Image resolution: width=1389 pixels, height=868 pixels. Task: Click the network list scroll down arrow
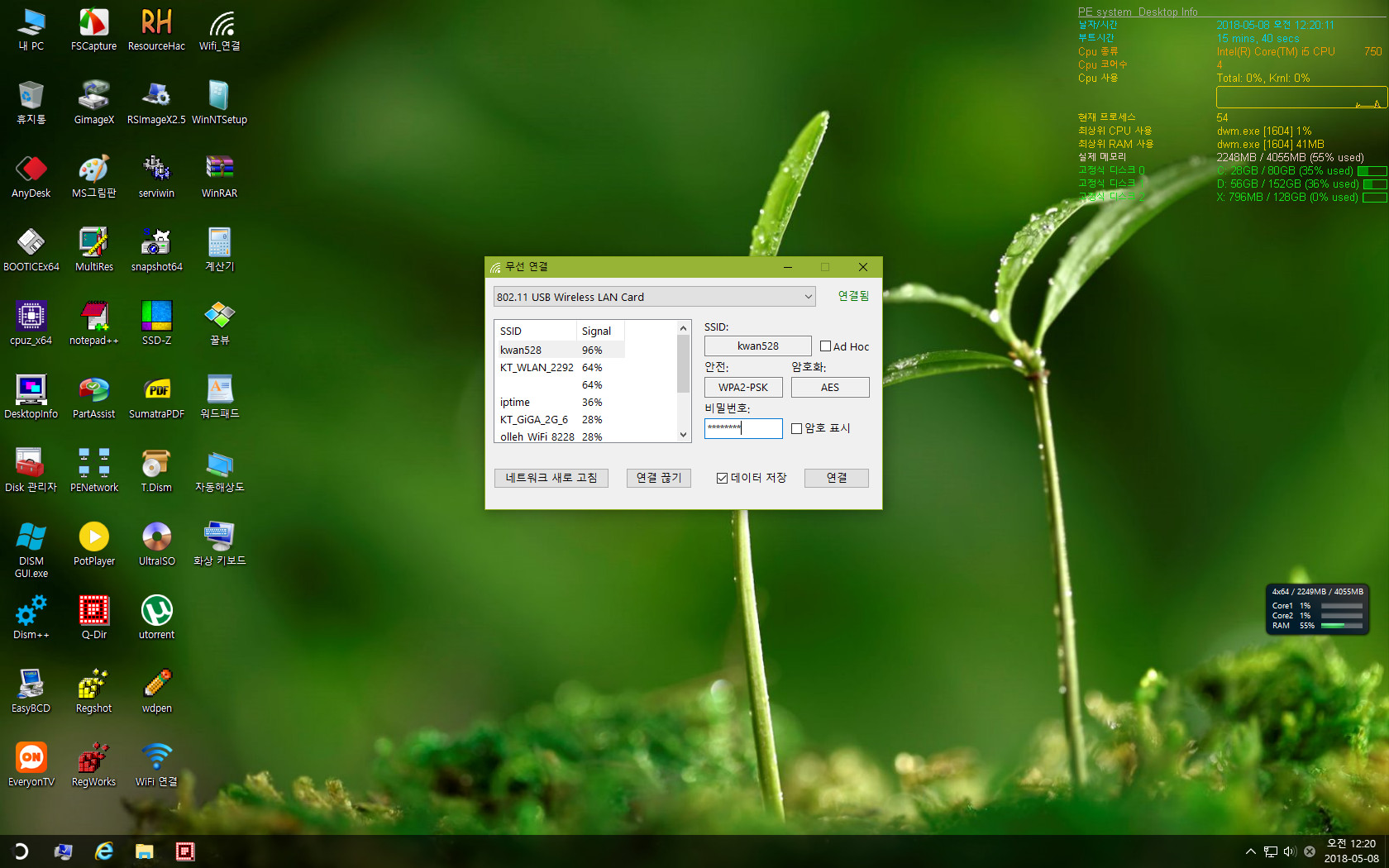coord(683,435)
